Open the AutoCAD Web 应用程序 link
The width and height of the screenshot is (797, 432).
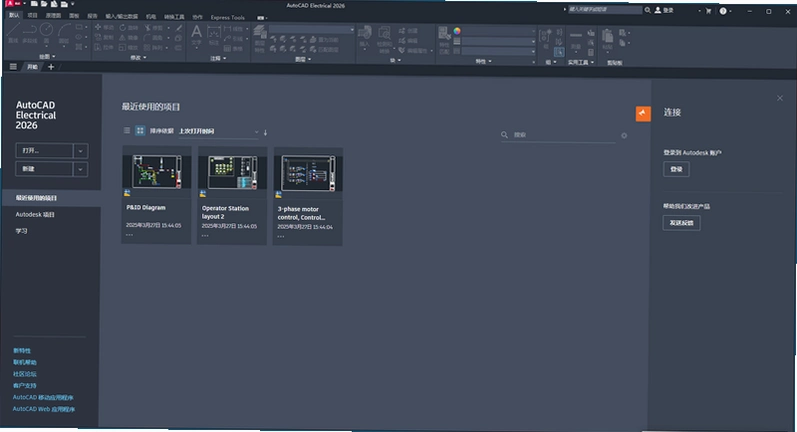[44, 409]
